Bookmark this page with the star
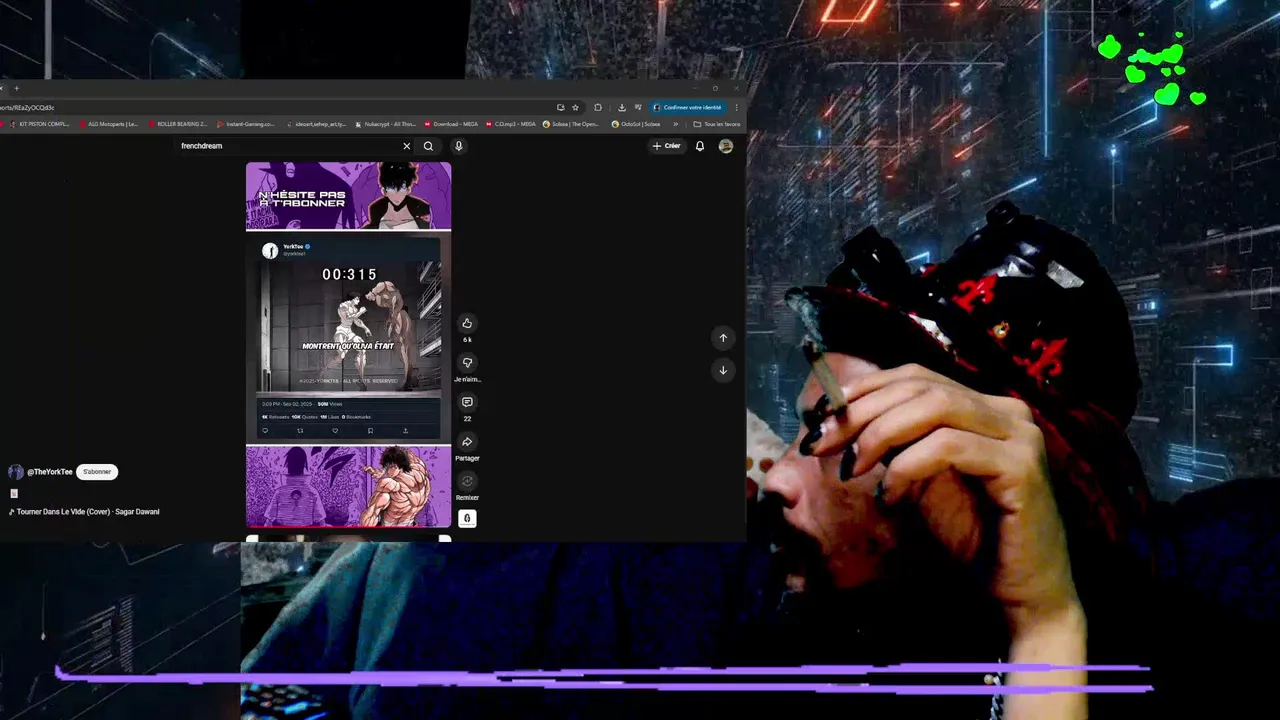 (x=575, y=107)
